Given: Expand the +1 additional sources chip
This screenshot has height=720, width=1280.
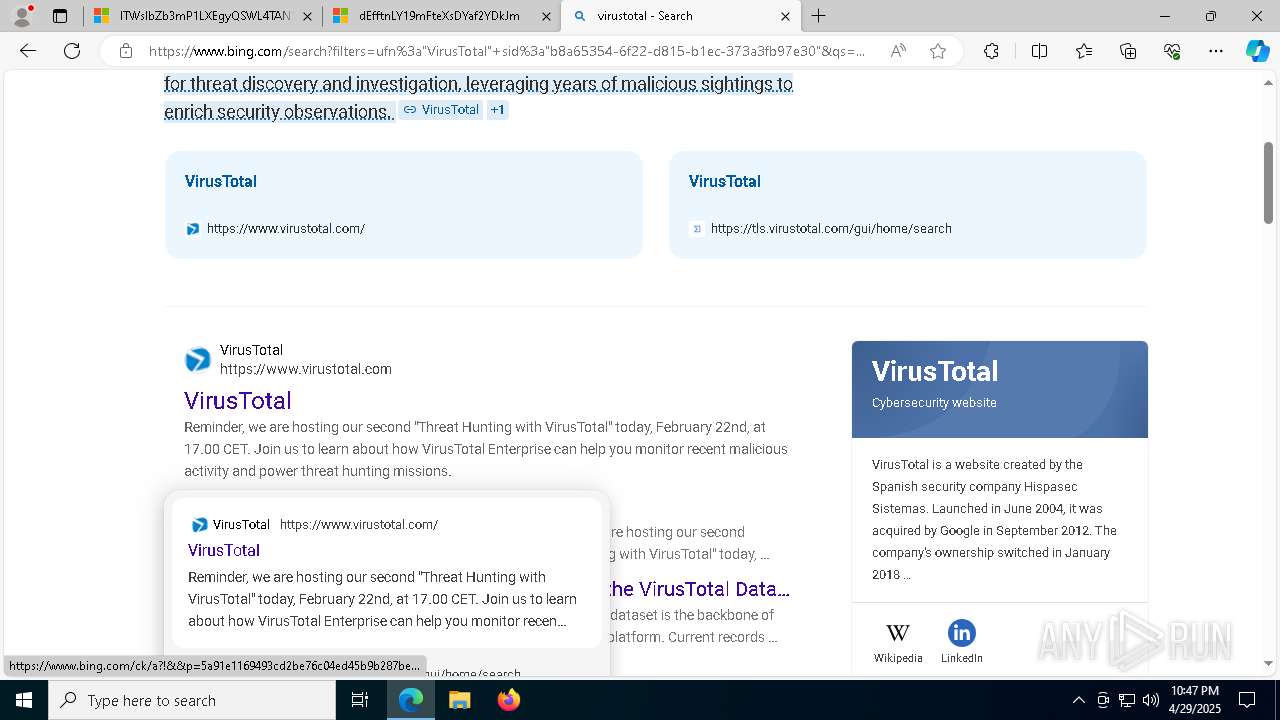Looking at the screenshot, I should (x=497, y=110).
